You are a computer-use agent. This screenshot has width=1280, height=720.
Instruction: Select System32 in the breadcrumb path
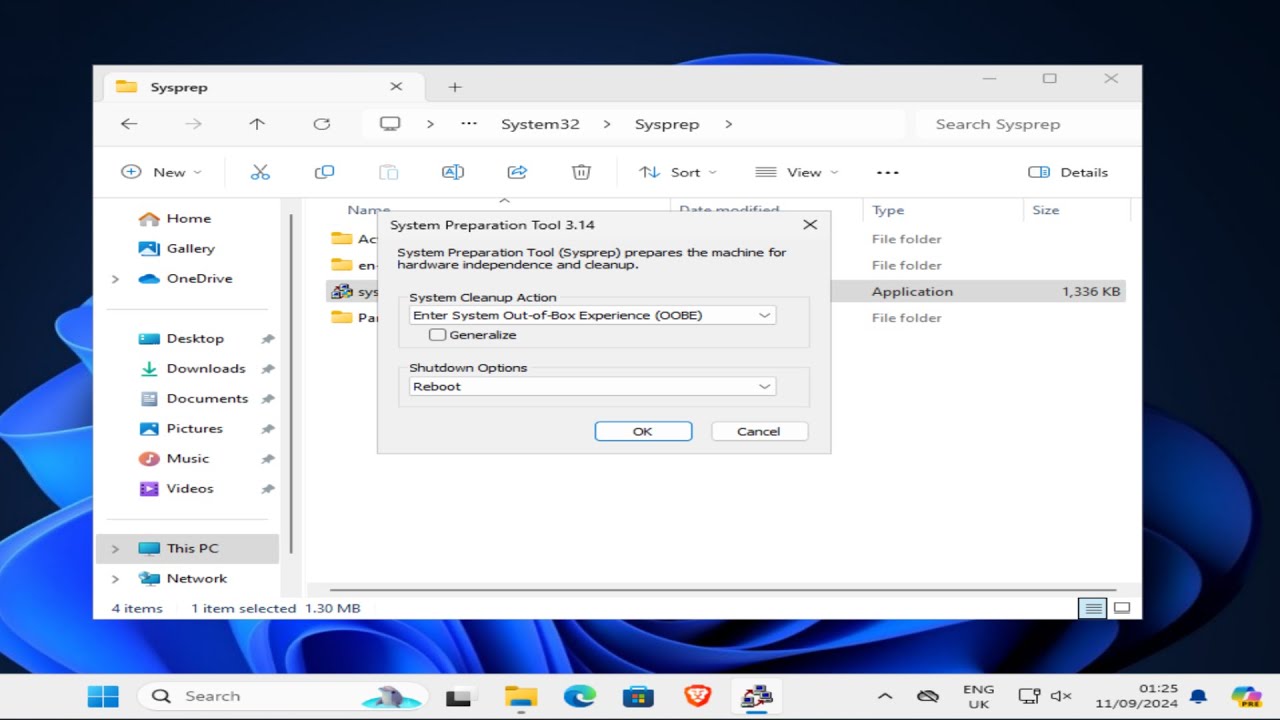540,124
